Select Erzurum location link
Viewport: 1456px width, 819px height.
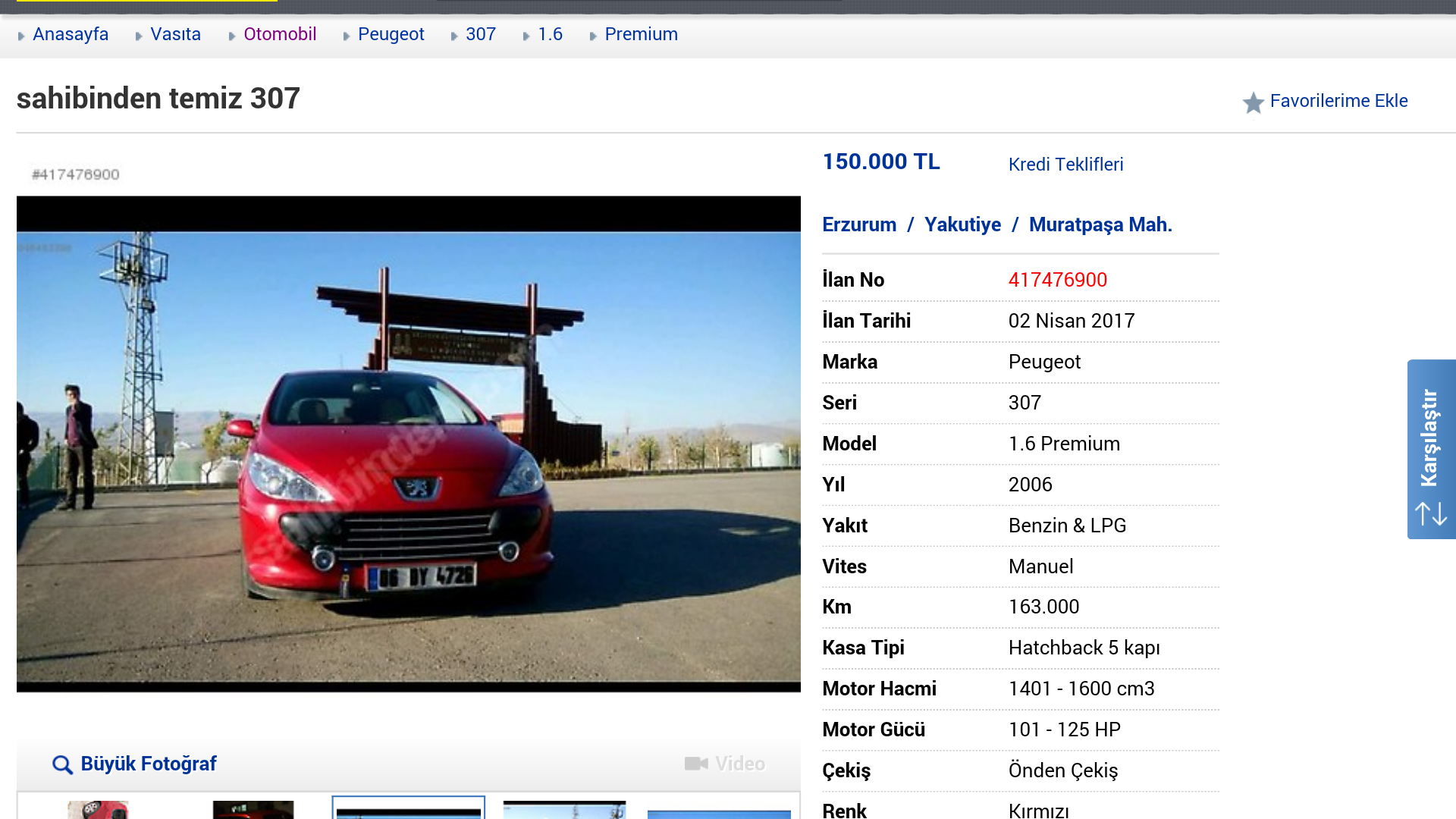click(x=859, y=224)
